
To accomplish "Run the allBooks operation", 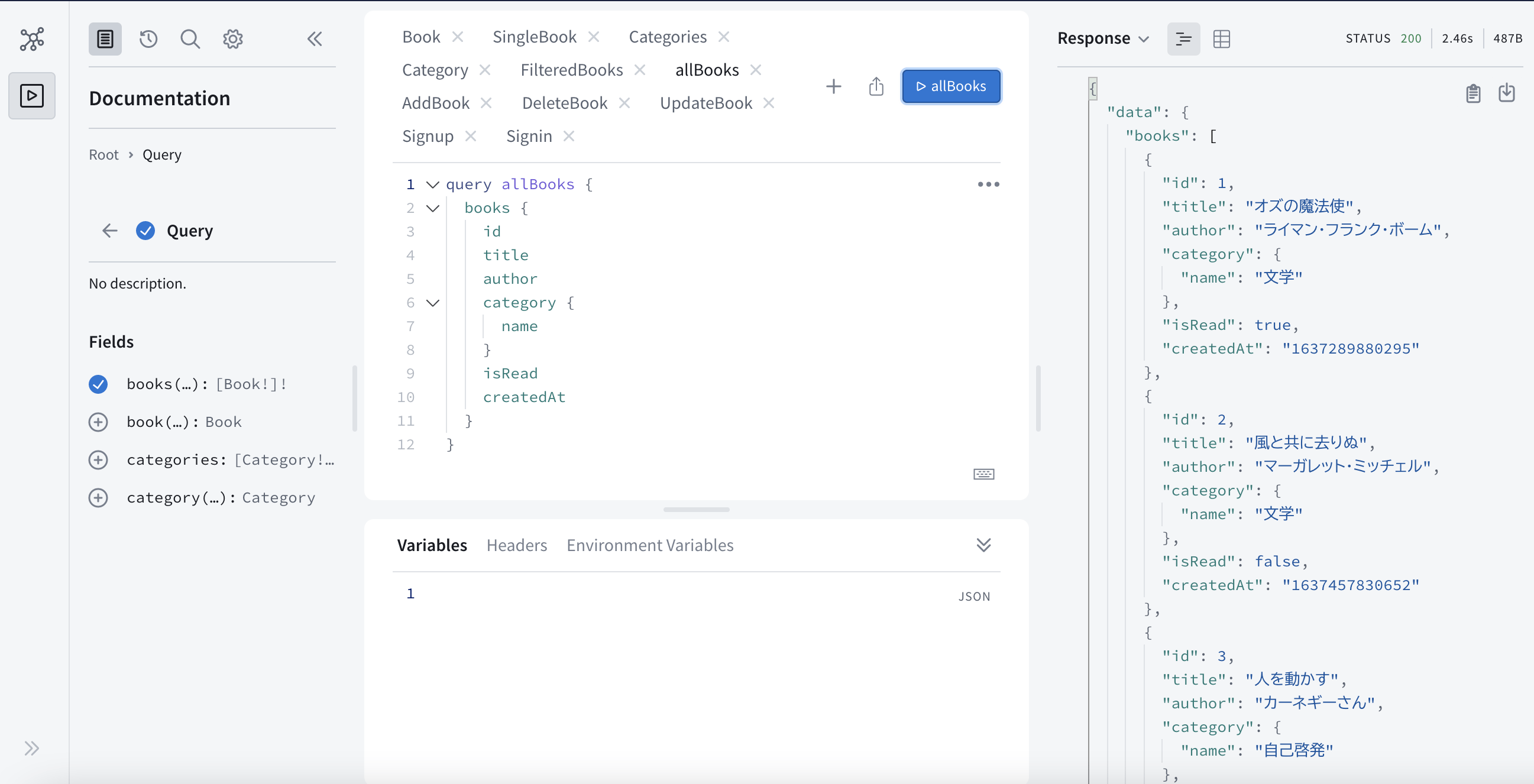I will point(950,87).
